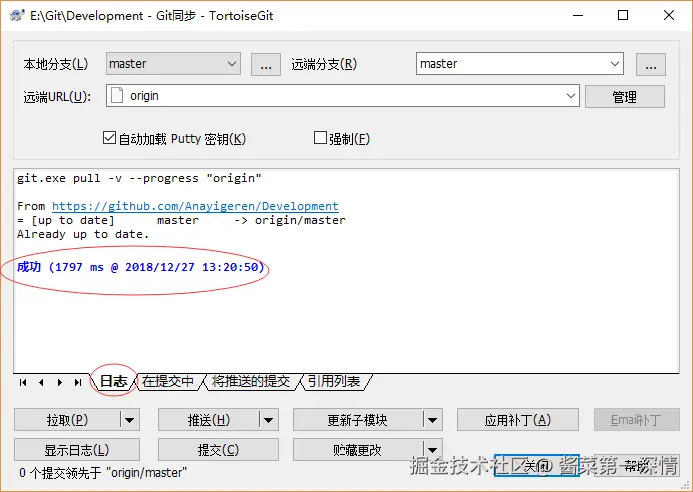Image resolution: width=693 pixels, height=492 pixels.
Task: Click the 成功 result line in log
Action: coord(141,267)
